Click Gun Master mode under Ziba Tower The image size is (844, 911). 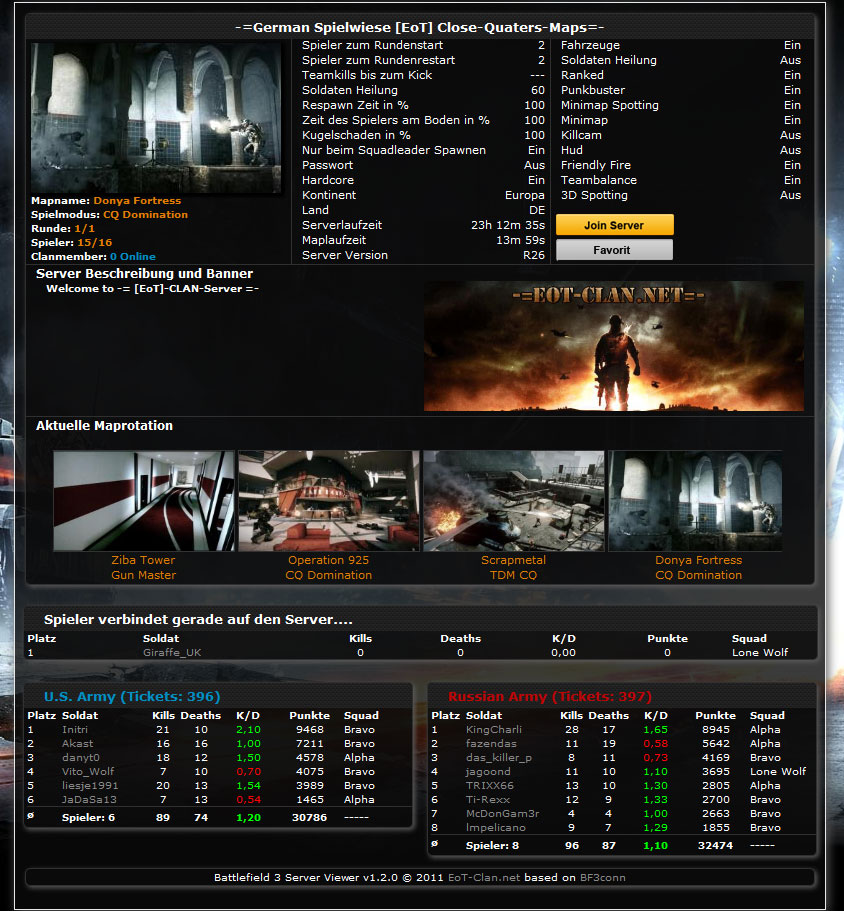click(x=143, y=575)
